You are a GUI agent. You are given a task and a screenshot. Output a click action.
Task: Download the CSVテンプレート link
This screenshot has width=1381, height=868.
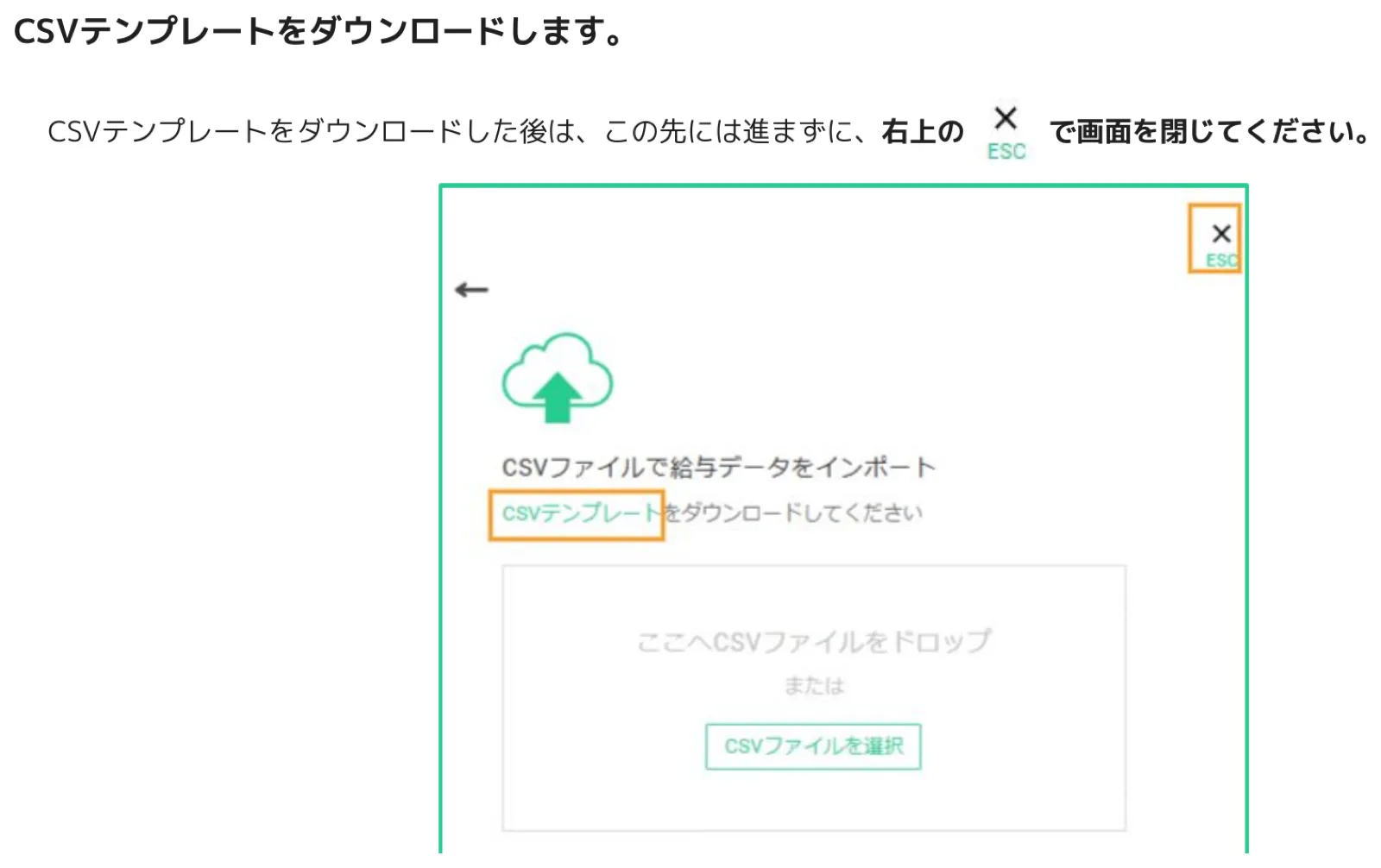click(580, 514)
